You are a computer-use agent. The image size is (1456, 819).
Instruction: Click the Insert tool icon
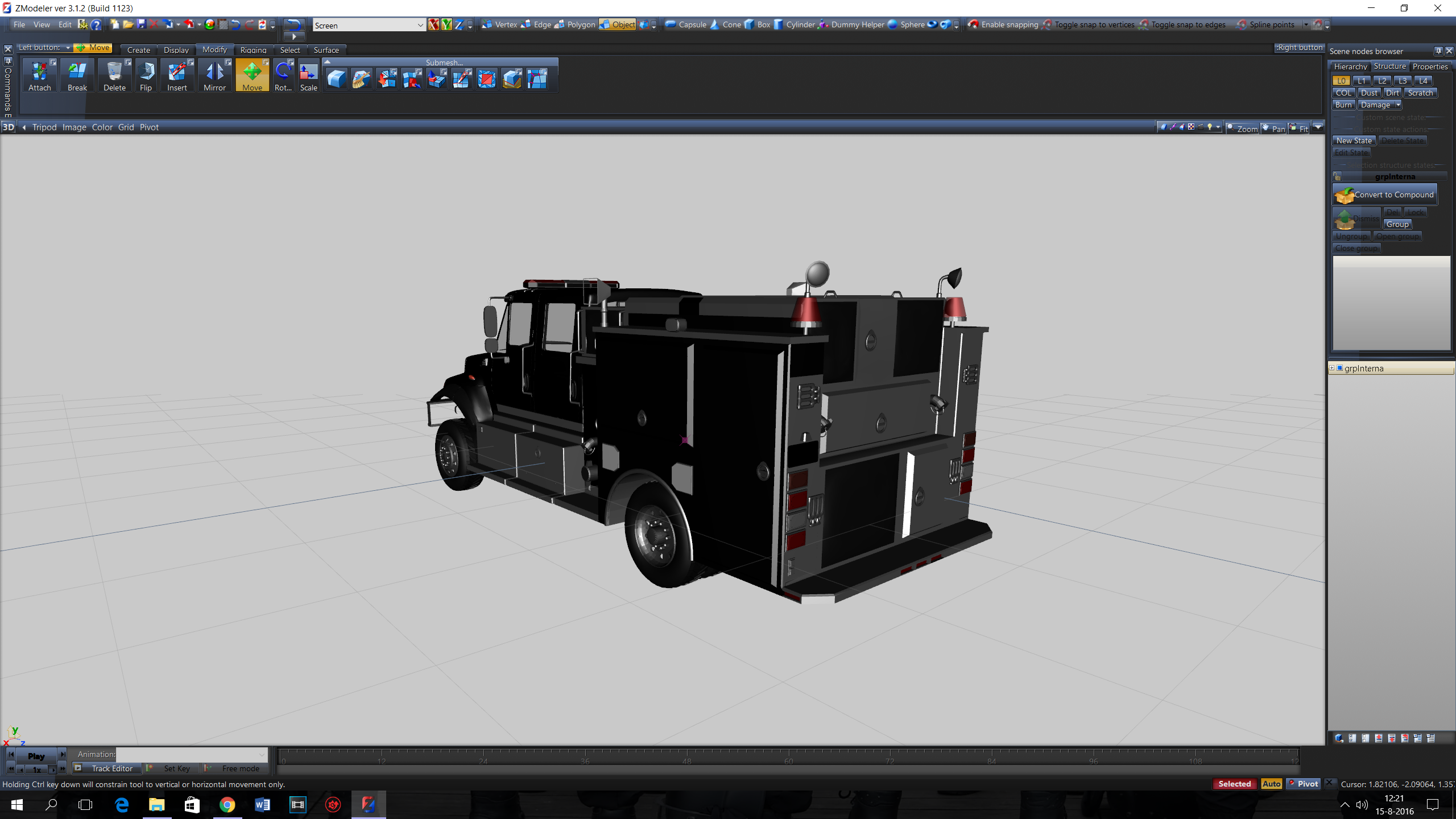pyautogui.click(x=177, y=76)
